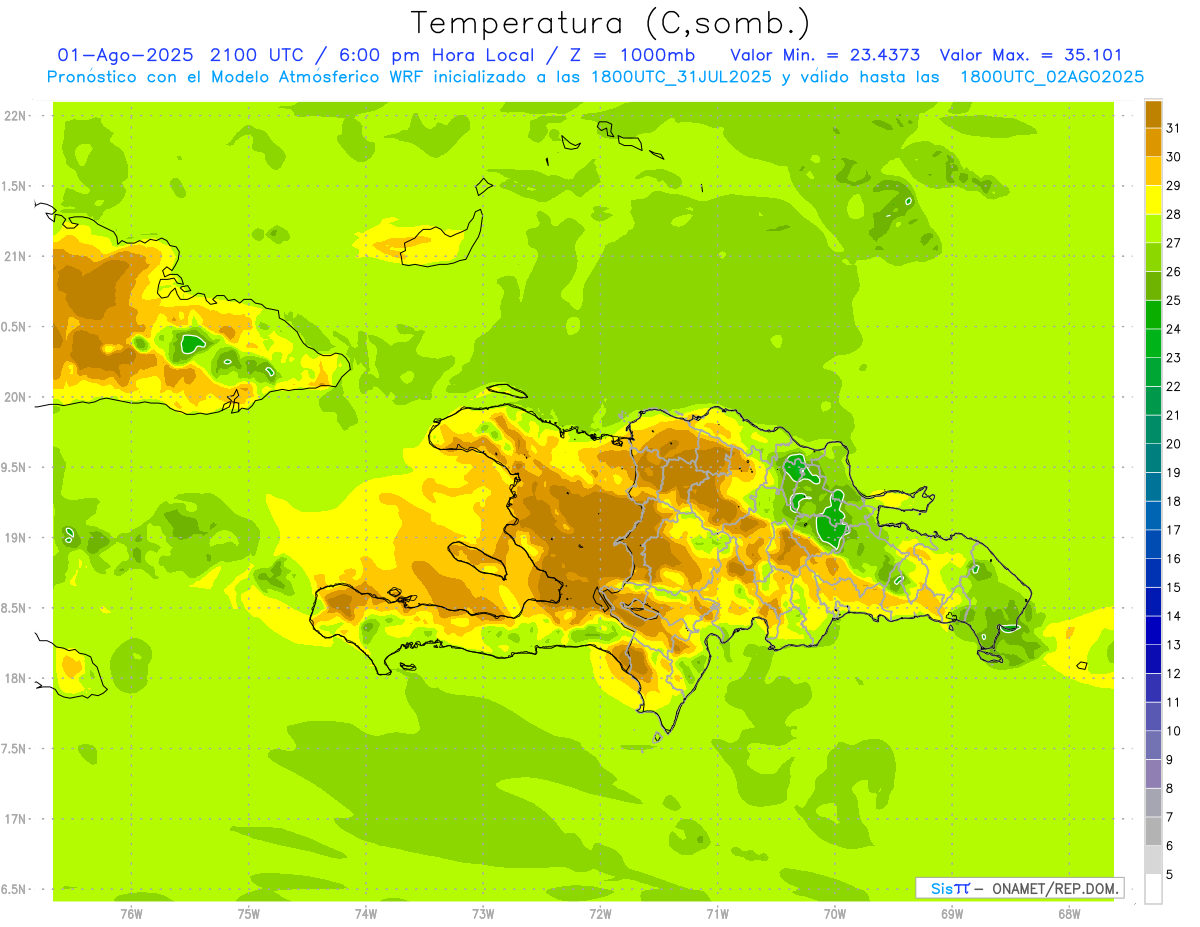The width and height of the screenshot is (1200, 927).
Task: Click the '75W' longitude label
Action: 249,913
